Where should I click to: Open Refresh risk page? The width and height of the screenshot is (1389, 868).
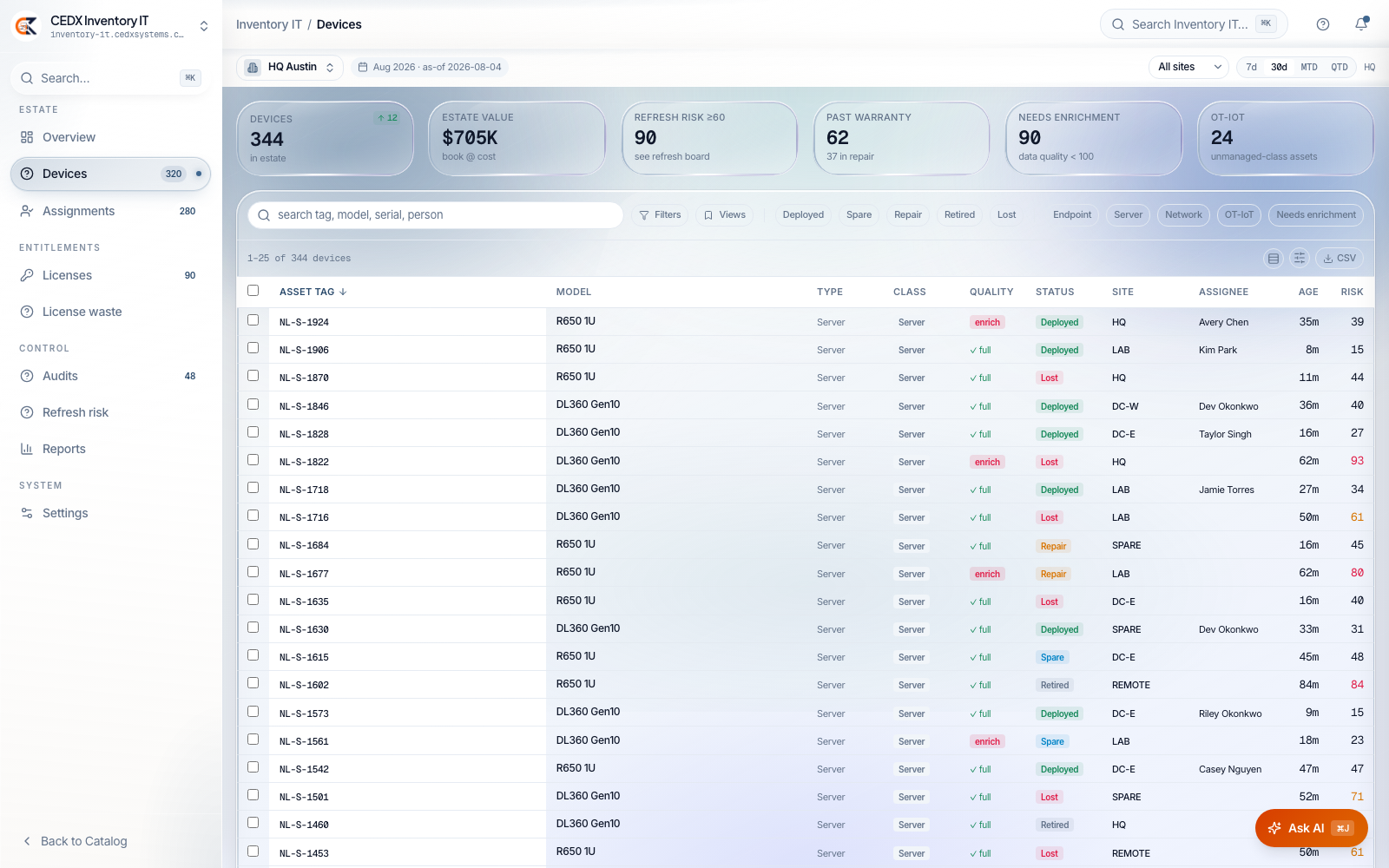(x=110, y=412)
